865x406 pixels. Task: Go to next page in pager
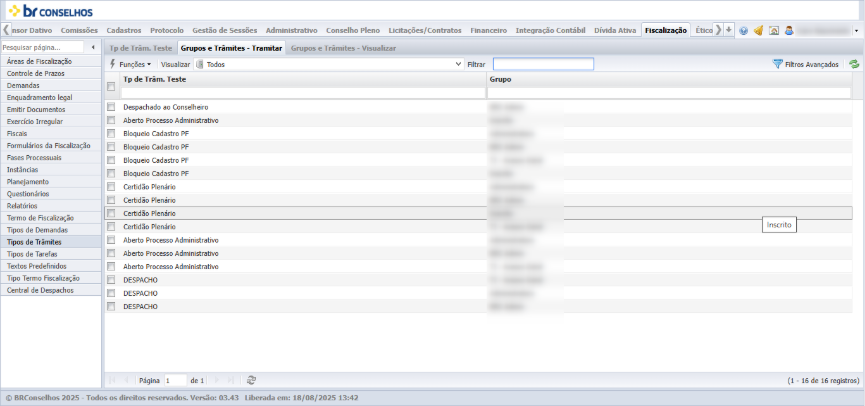[216, 380]
